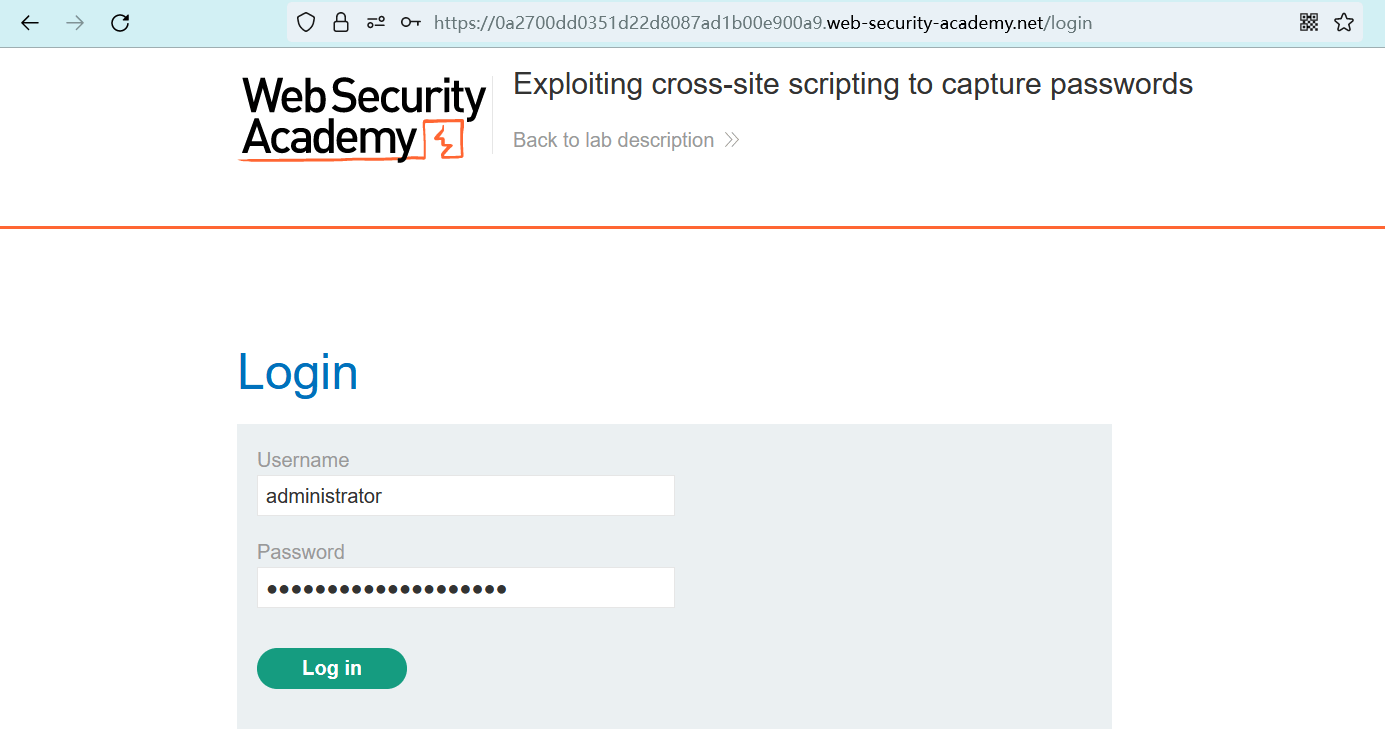Screen dimensions: 1385x756
Task: Open the tracking protection shield
Action: click(306, 22)
